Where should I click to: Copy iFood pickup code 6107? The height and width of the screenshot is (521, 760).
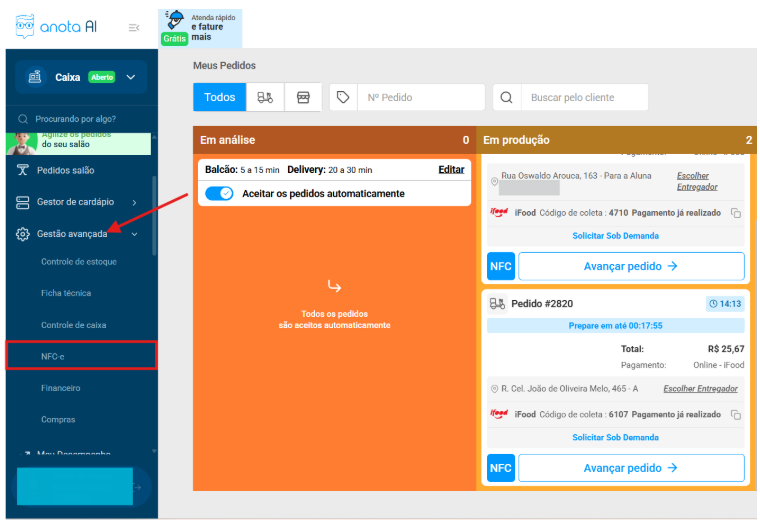735,415
